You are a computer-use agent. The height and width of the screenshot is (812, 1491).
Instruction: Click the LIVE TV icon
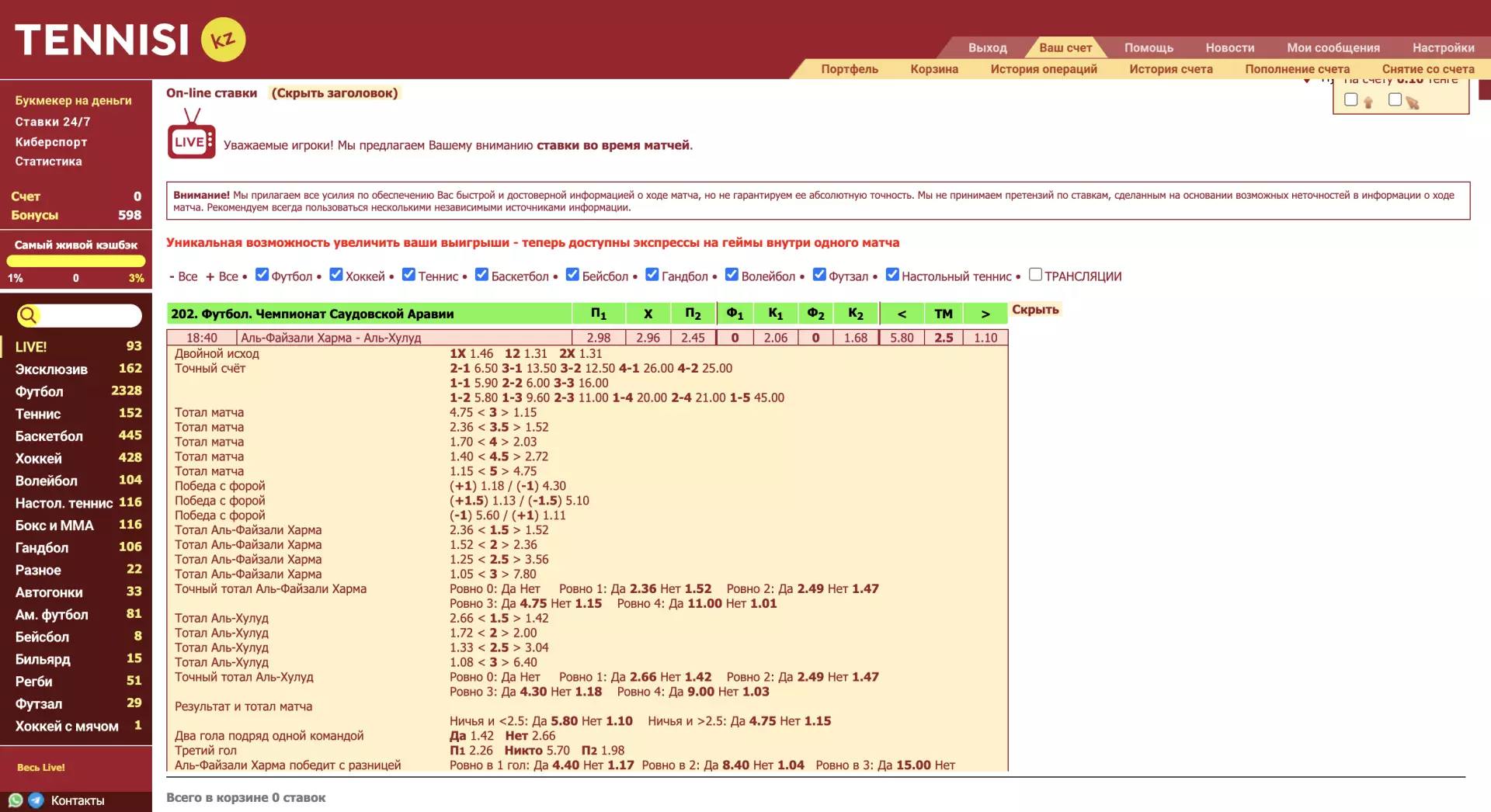click(191, 134)
